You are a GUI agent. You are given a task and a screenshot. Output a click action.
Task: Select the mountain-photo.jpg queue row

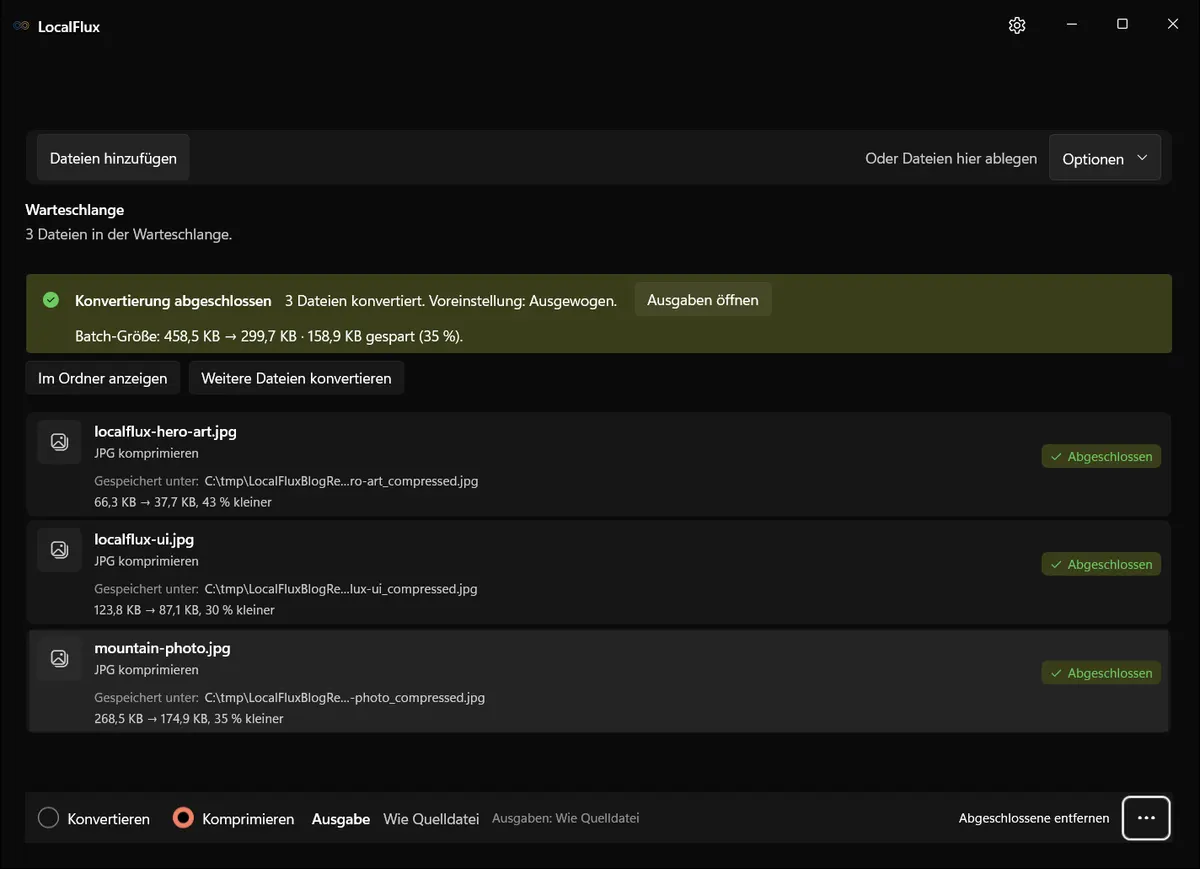click(x=599, y=681)
